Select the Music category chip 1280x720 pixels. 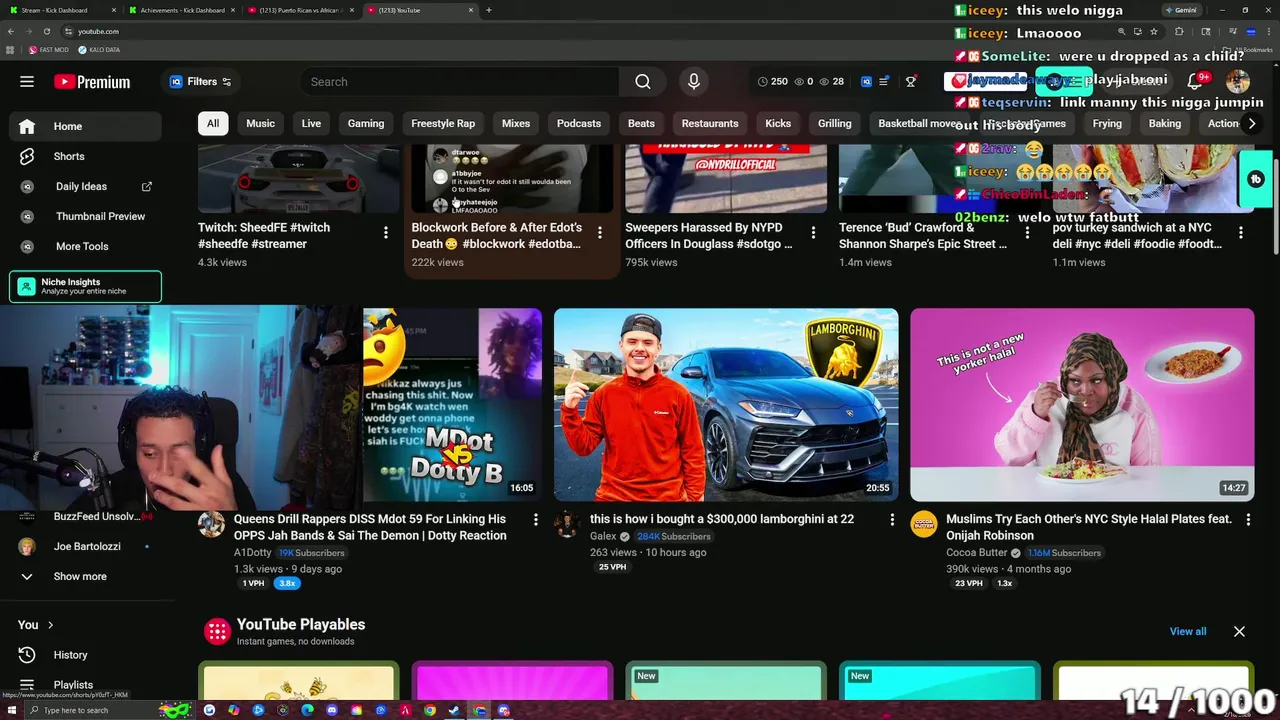pos(260,124)
